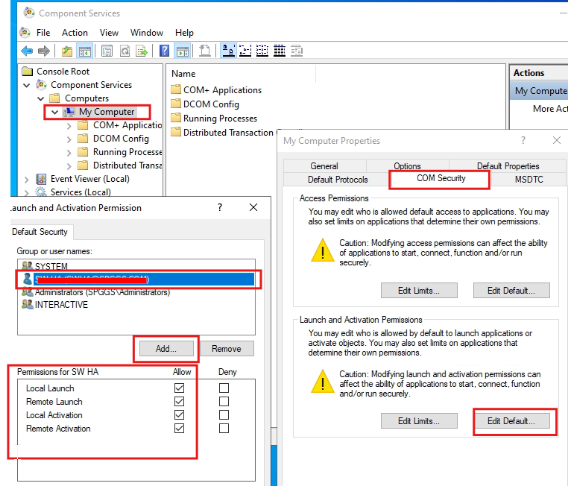Click Add... to add a user

(166, 349)
